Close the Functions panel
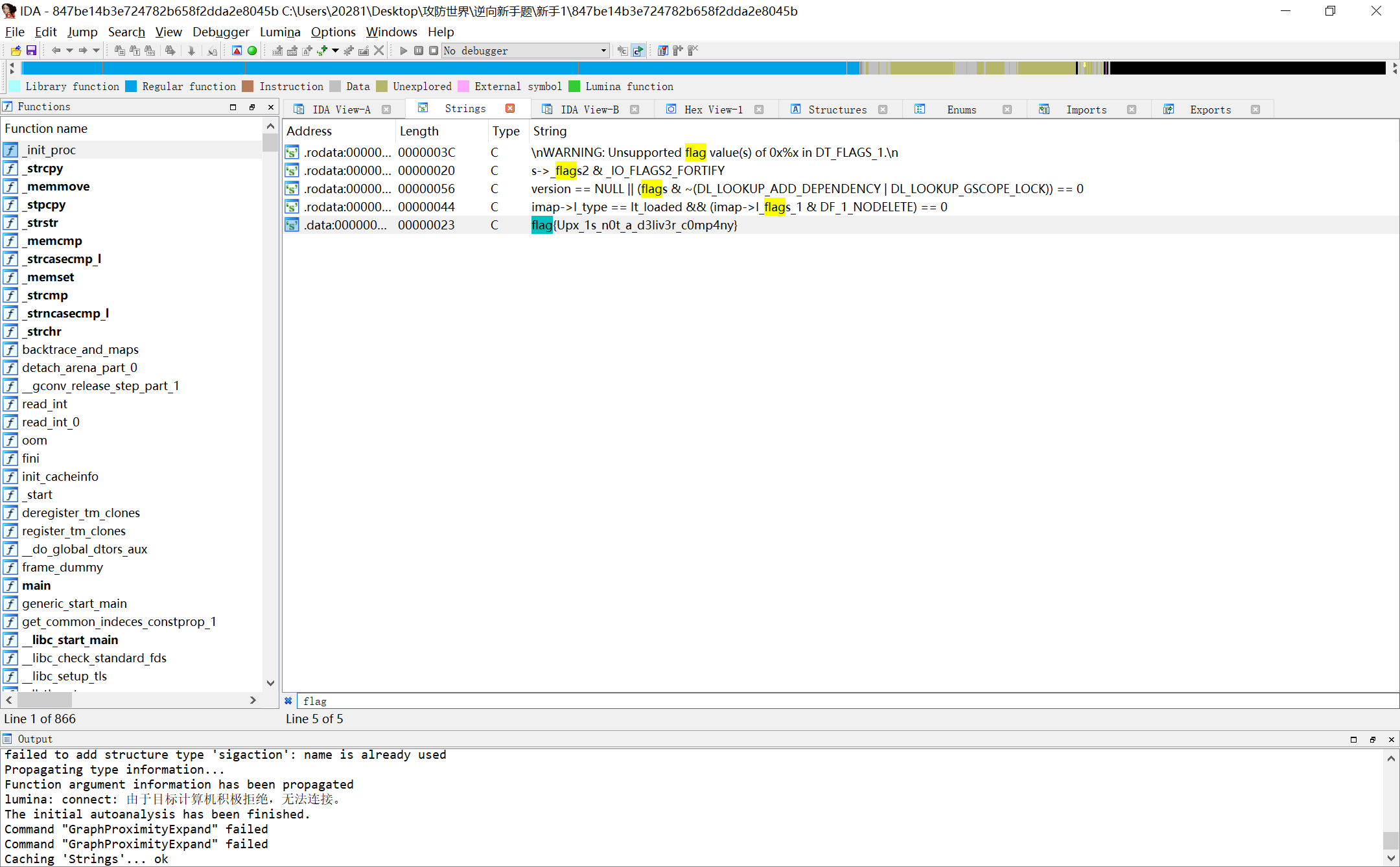 coord(271,107)
